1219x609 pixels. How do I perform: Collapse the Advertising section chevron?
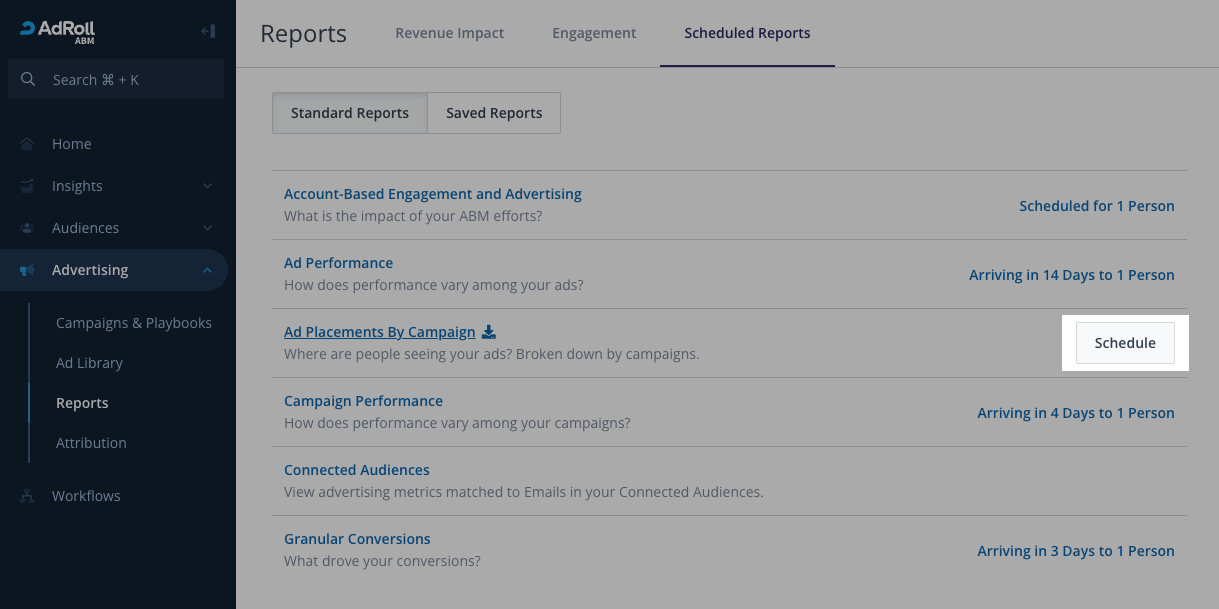pyautogui.click(x=207, y=270)
